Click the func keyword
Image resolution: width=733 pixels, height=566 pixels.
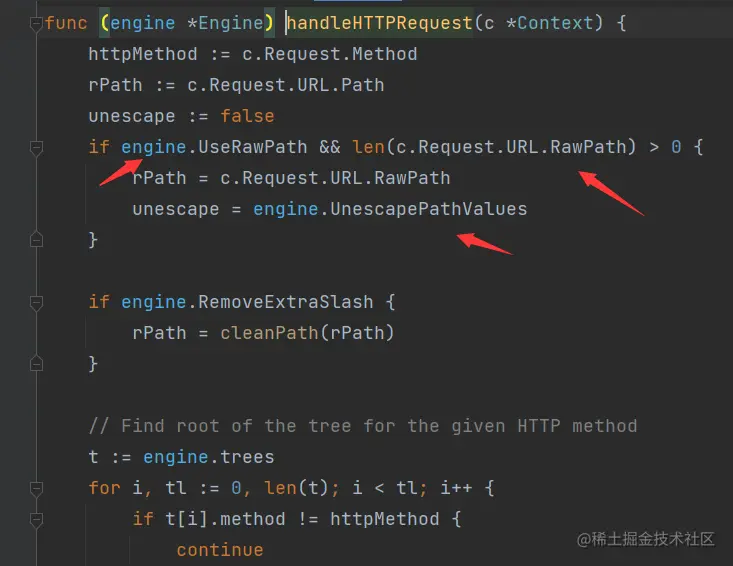[x=66, y=23]
